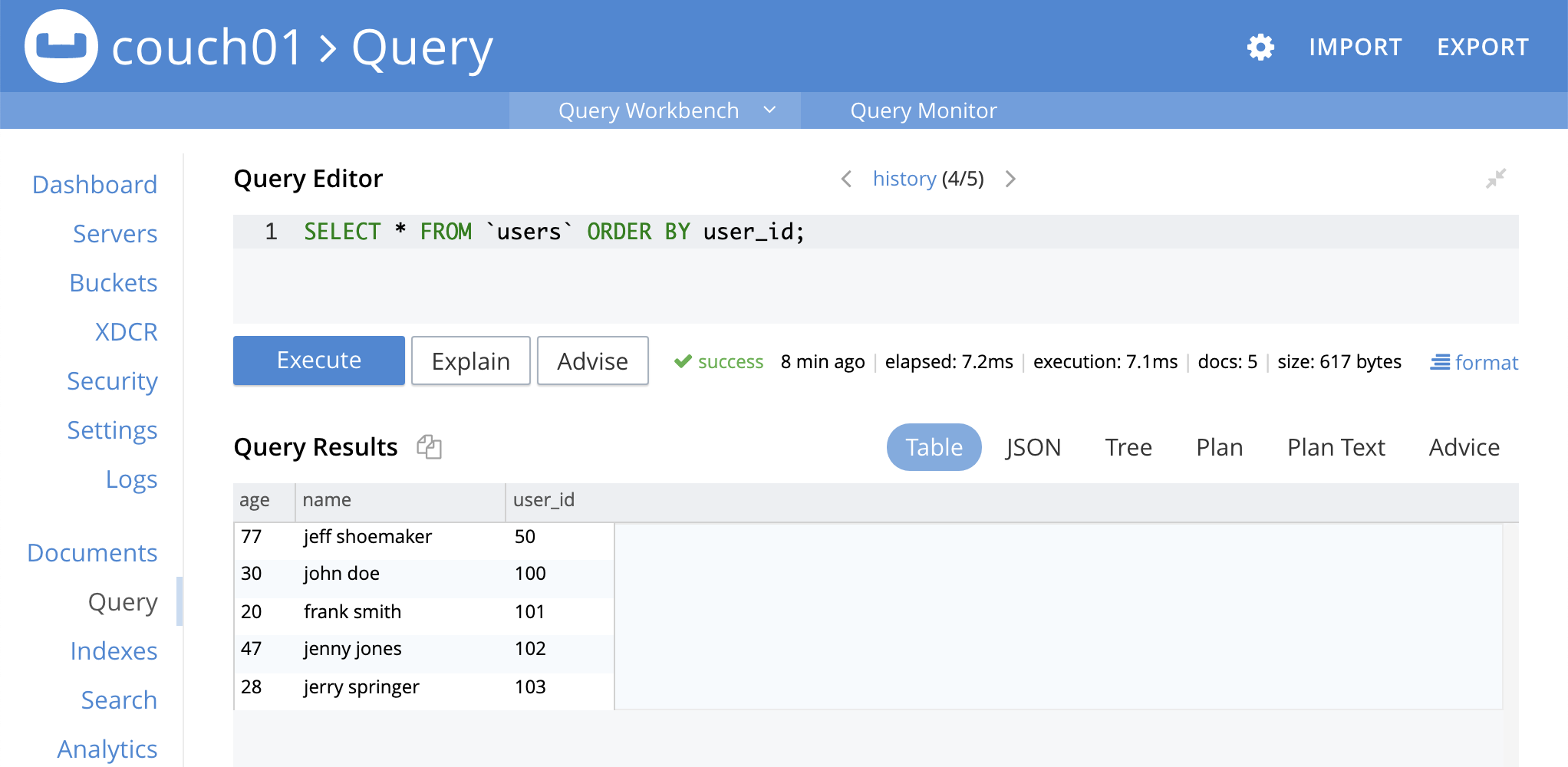Click the EXPORT button
The height and width of the screenshot is (767, 1568).
click(1483, 47)
